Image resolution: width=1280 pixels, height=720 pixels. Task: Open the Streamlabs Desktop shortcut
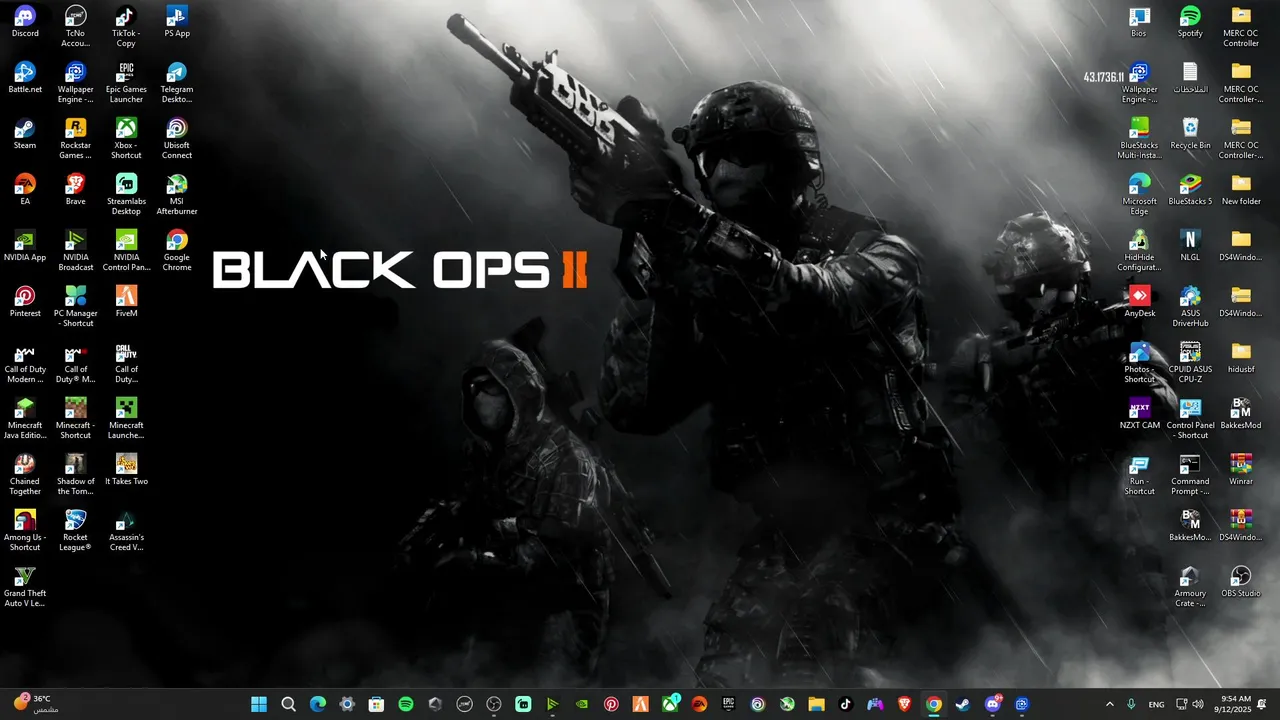(x=126, y=195)
